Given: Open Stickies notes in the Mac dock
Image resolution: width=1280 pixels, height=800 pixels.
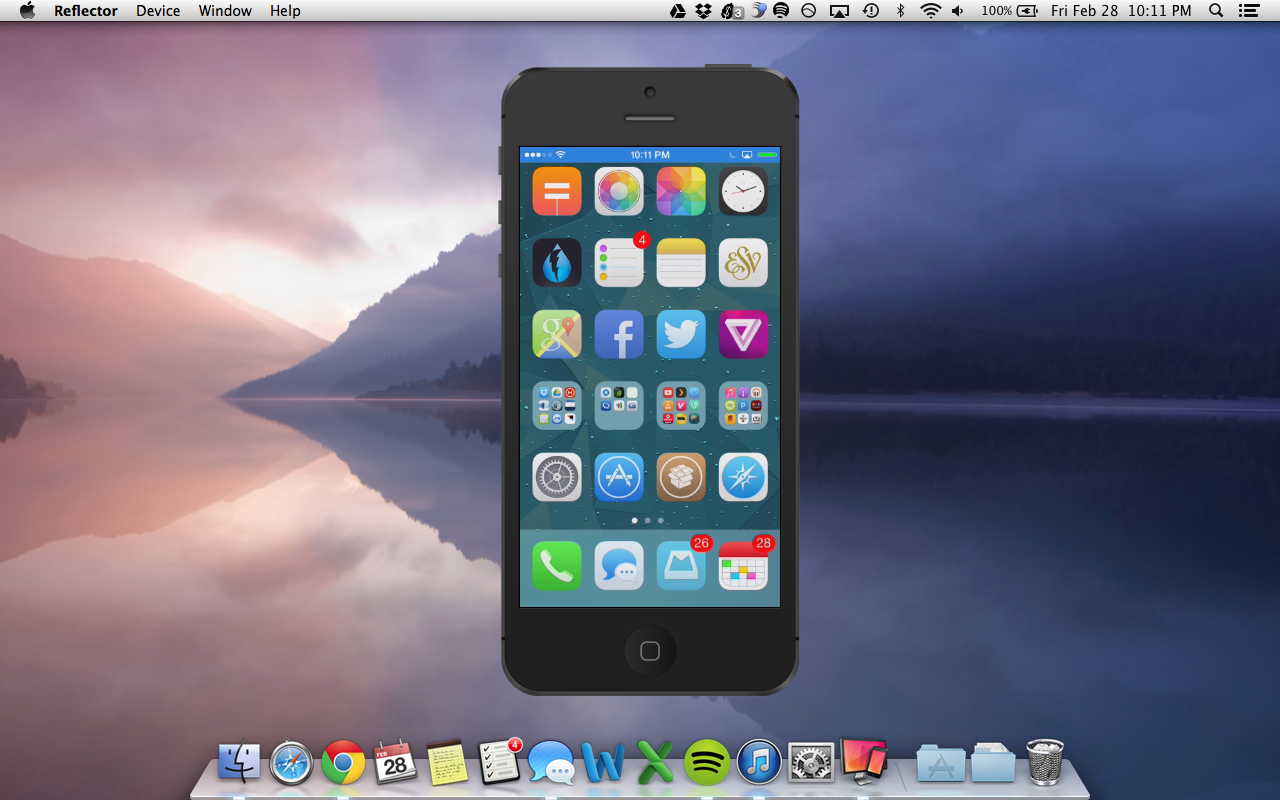Looking at the screenshot, I should pyautogui.click(x=447, y=763).
